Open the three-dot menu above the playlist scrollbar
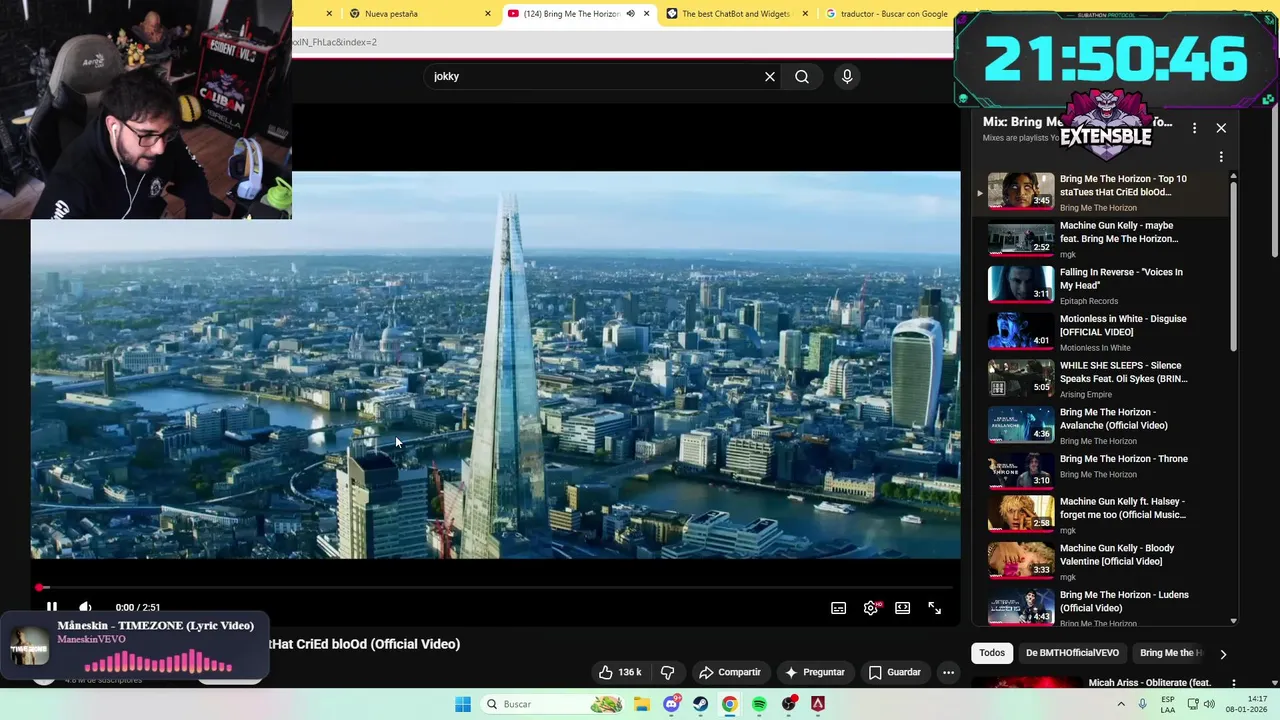1280x720 pixels. 1221,157
